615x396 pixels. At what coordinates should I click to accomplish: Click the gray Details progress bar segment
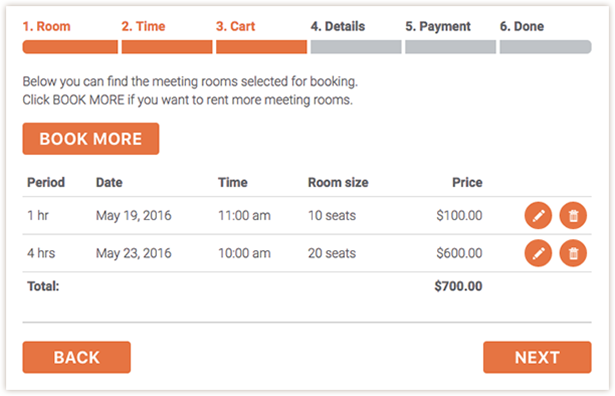pos(356,47)
